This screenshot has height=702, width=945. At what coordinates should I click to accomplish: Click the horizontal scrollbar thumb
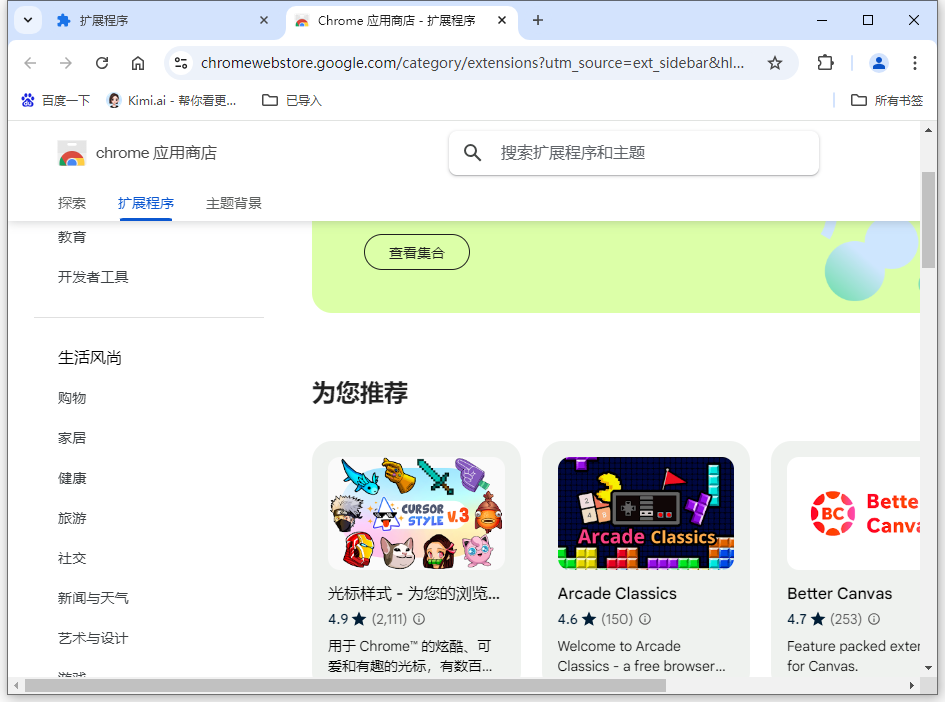coord(345,686)
